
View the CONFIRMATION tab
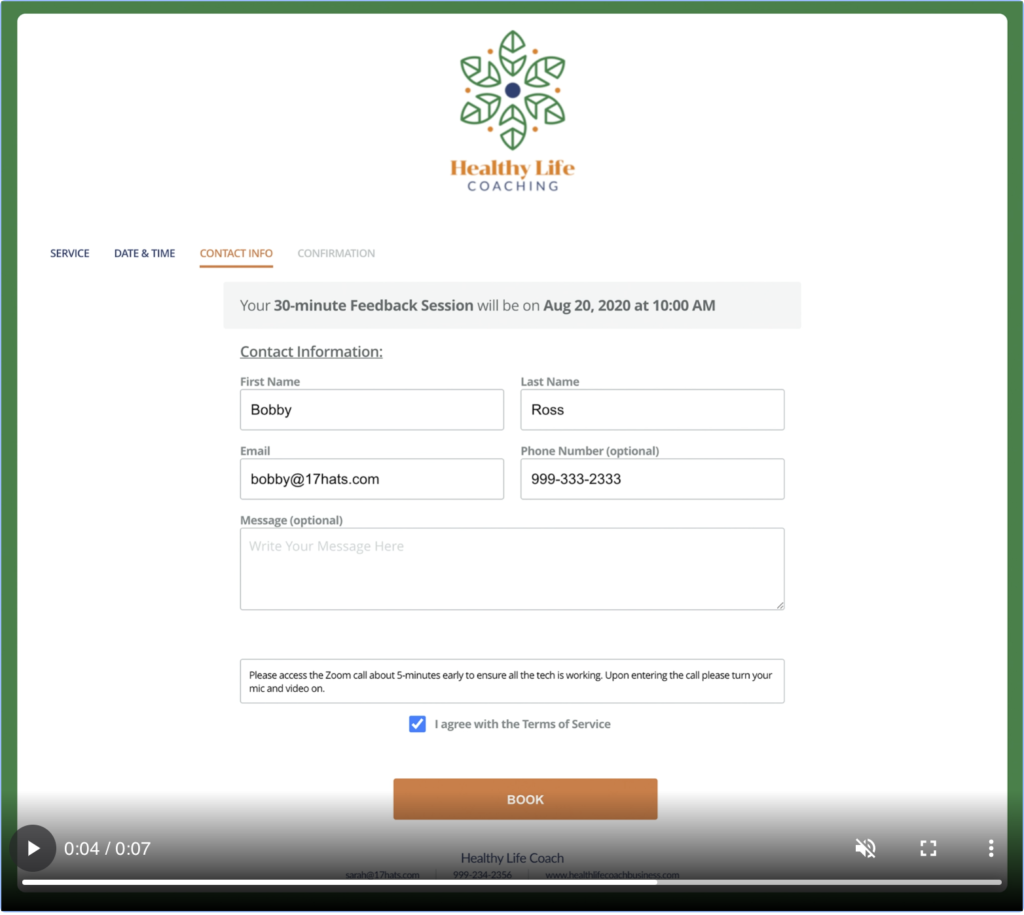click(336, 253)
